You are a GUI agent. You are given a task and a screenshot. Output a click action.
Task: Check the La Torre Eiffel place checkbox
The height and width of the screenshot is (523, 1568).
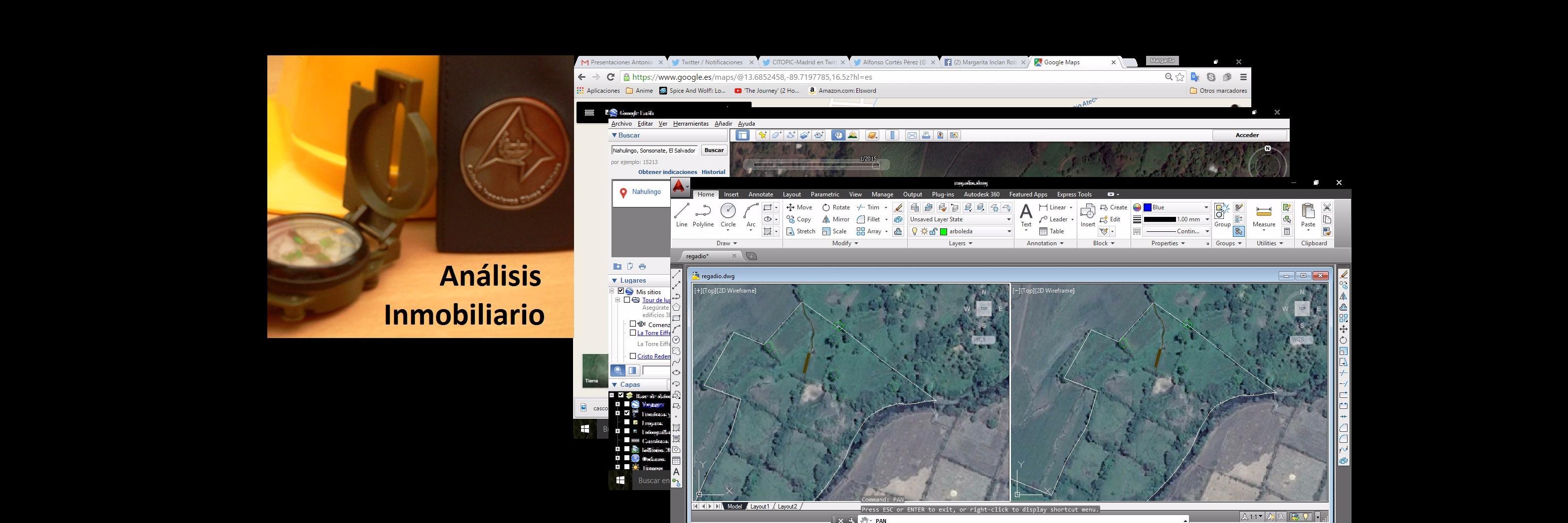(x=633, y=333)
